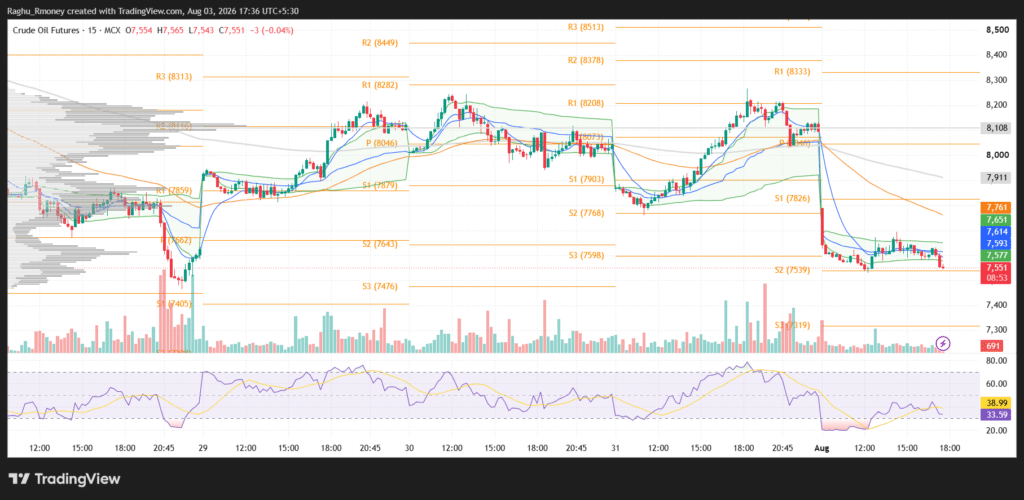Click the 38.99 yellow RSI-MA value tag
The width and height of the screenshot is (1024, 500).
996,402
